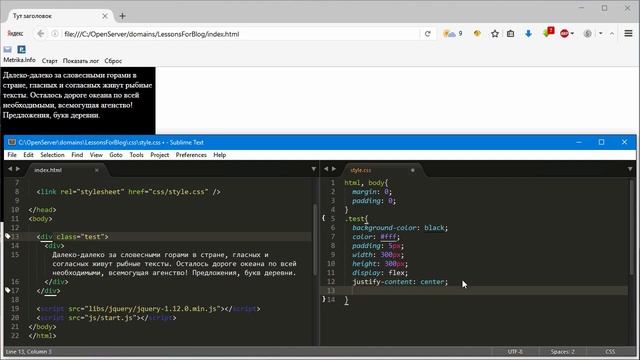This screenshot has width=640, height=360.
Task: Open the CSS syntax selector in the status bar
Action: (x=610, y=351)
